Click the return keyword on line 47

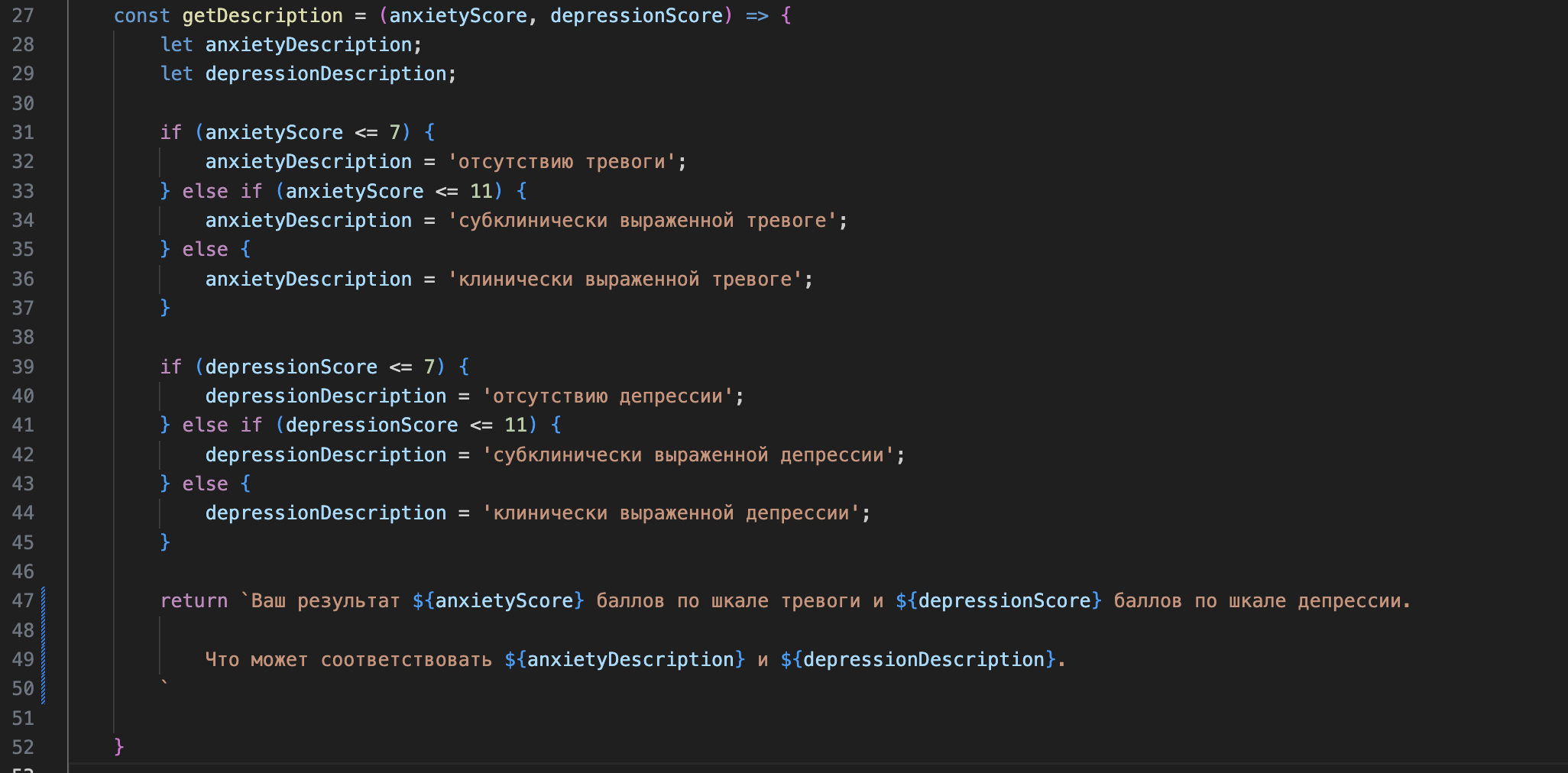(x=193, y=601)
